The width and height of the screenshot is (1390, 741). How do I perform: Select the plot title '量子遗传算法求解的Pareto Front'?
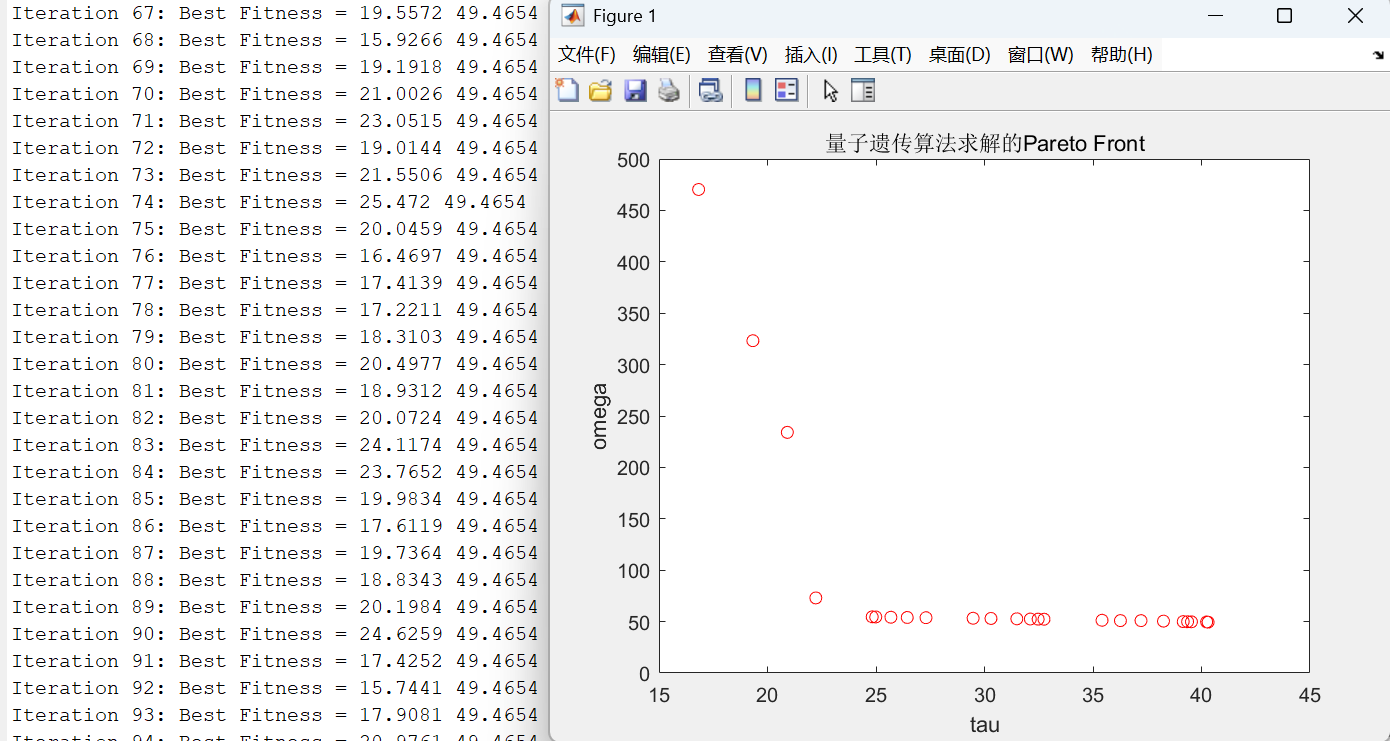click(985, 144)
